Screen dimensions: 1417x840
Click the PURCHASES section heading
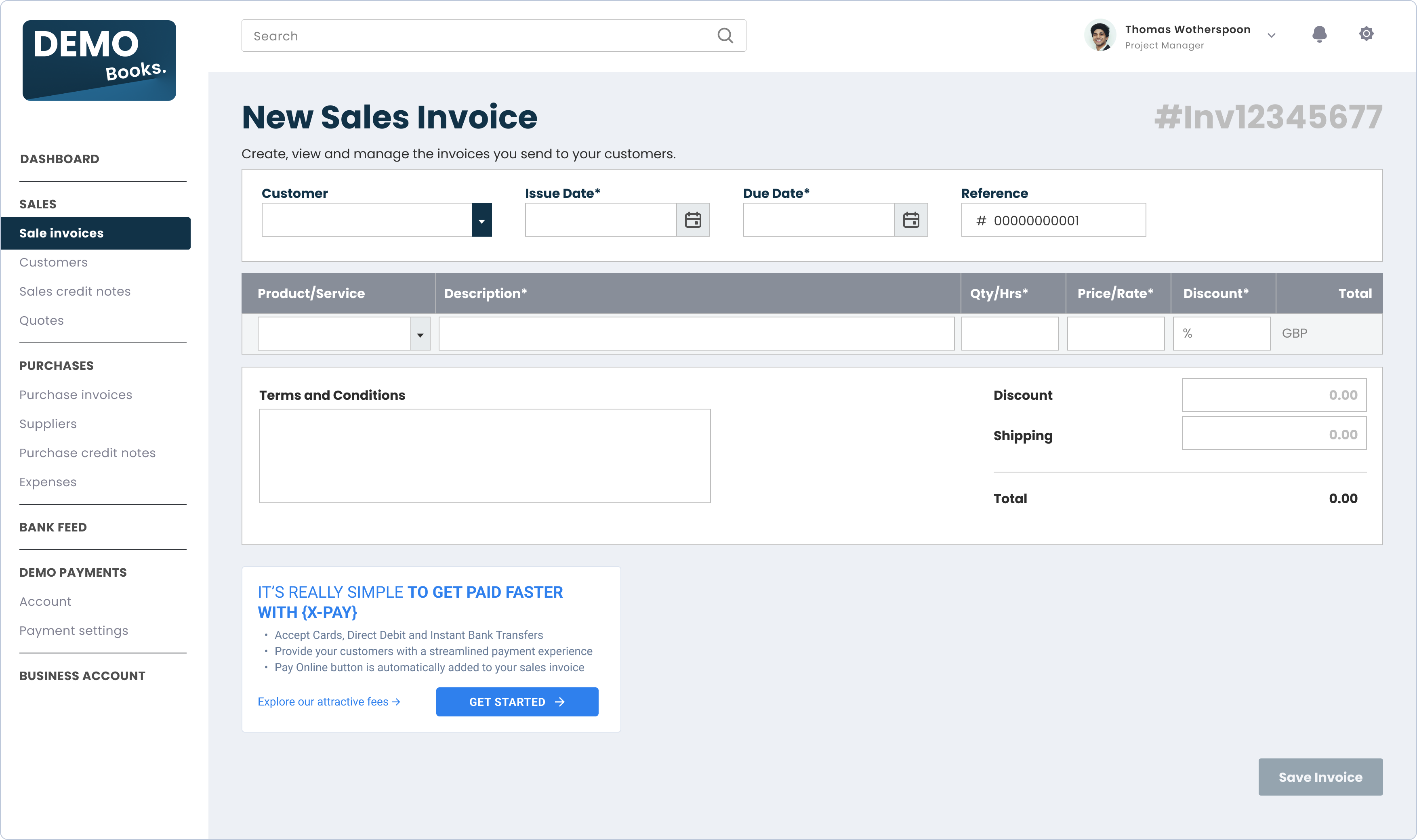56,365
